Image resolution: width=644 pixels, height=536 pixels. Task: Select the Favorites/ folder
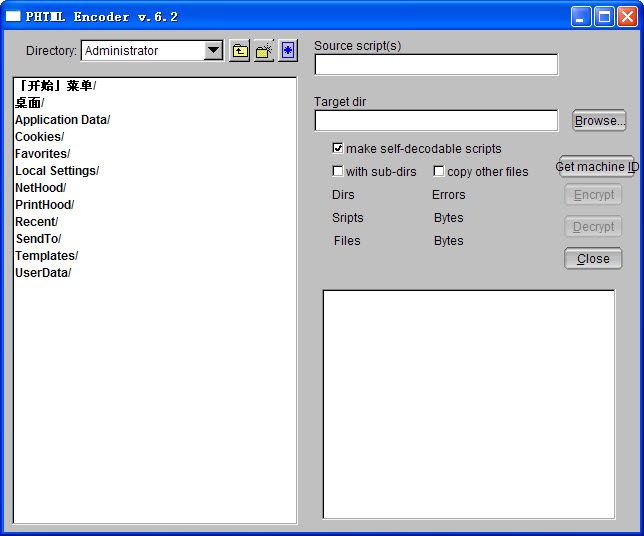pos(43,154)
